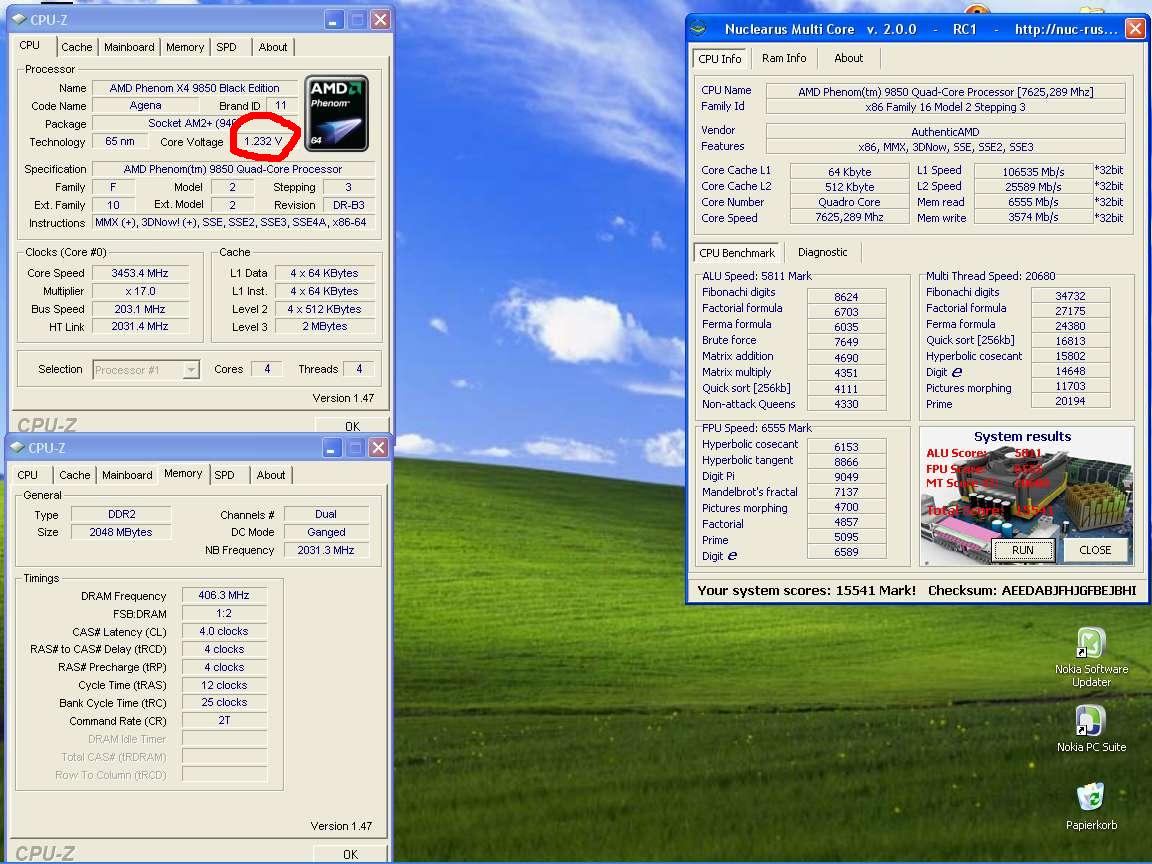
Task: Open the Processor #1 selection dropdown
Action: pyautogui.click(x=190, y=370)
